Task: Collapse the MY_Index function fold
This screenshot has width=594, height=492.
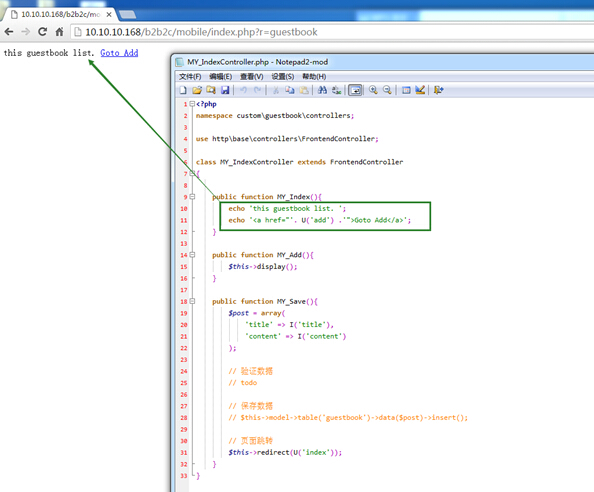Action: (192, 197)
